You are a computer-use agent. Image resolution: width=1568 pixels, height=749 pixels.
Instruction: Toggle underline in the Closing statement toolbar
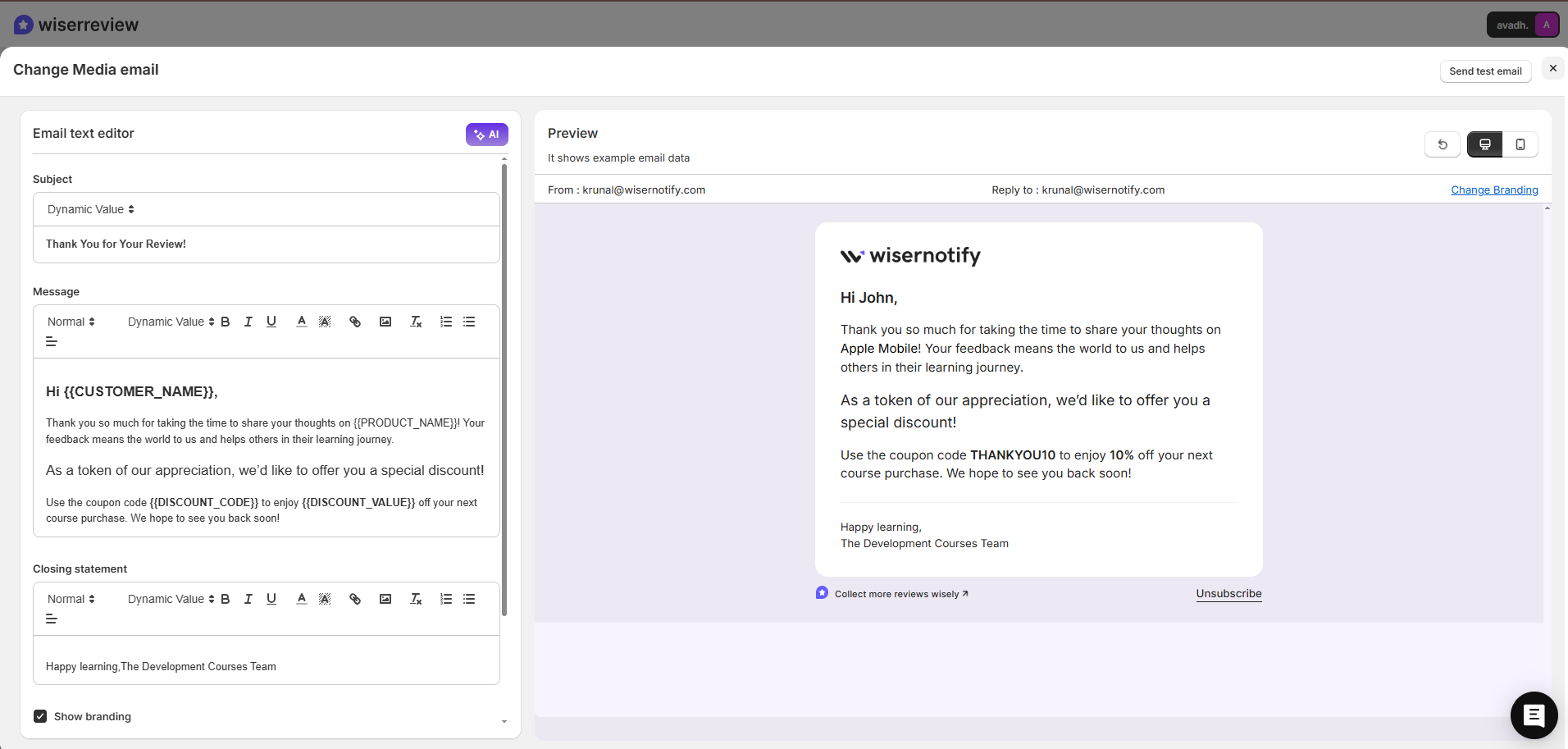(271, 599)
